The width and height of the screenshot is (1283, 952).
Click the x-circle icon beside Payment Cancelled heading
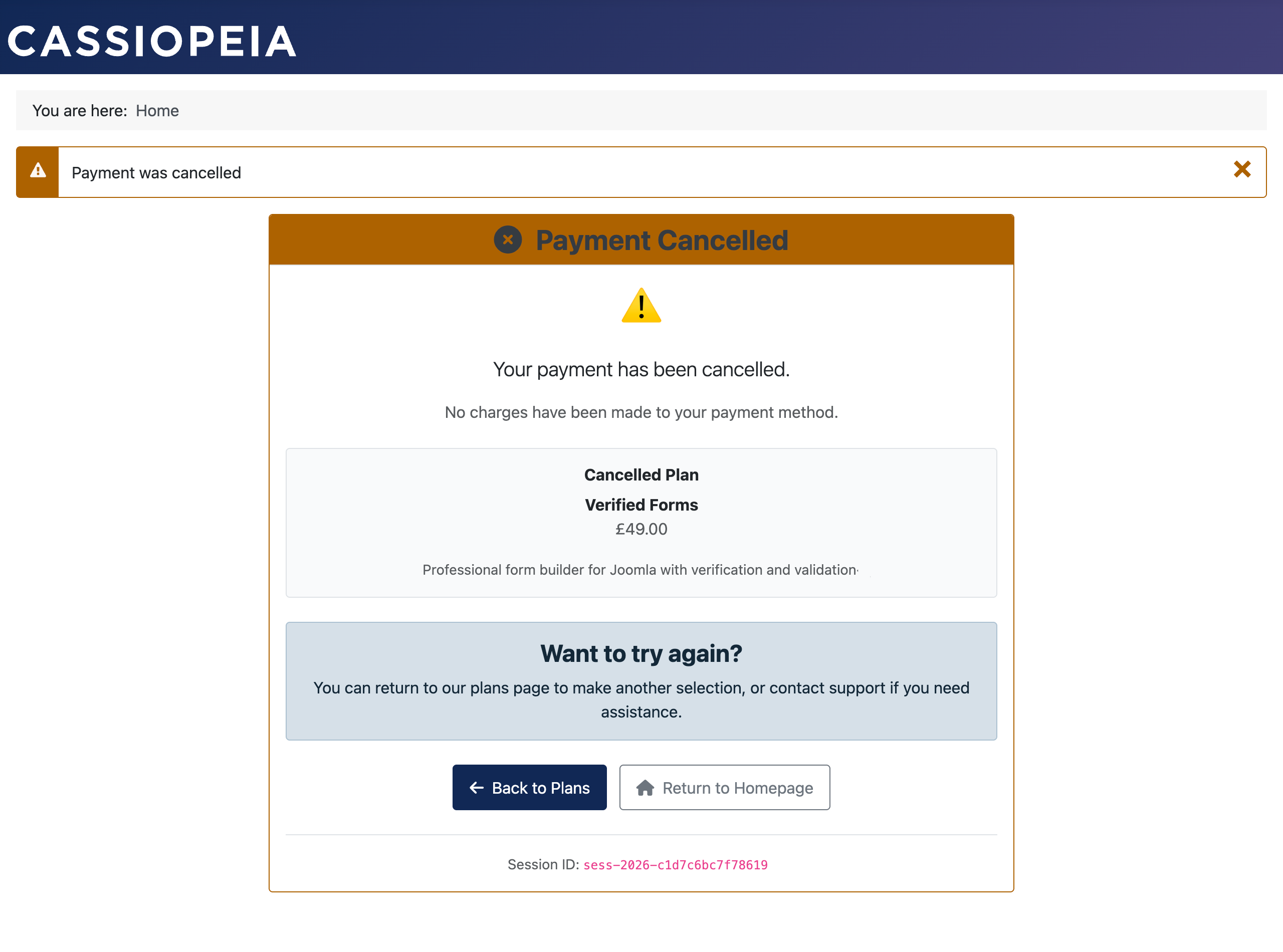click(x=507, y=240)
